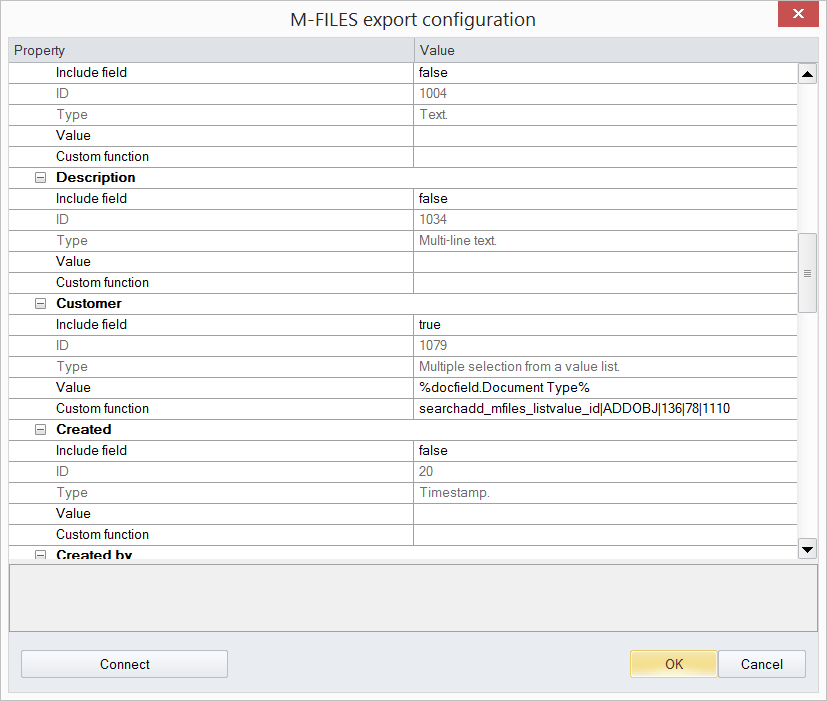Edit Customer Value '%docfield.Document Type%'
This screenshot has height=701, width=827.
[x=605, y=388]
